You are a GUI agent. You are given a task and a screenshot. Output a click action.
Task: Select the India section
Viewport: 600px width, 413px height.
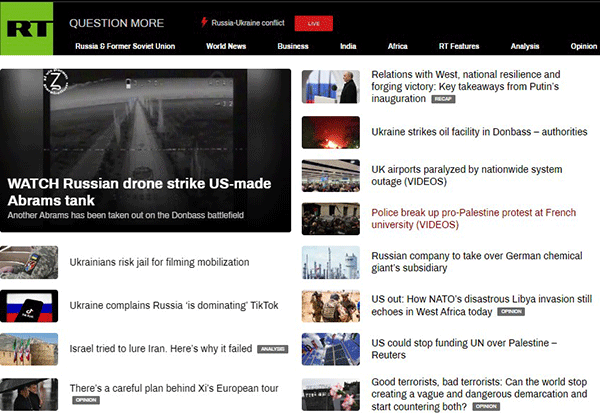tap(348, 46)
